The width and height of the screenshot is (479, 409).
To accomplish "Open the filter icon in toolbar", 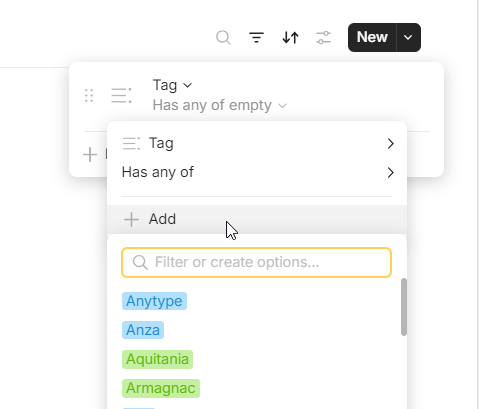I will point(256,37).
